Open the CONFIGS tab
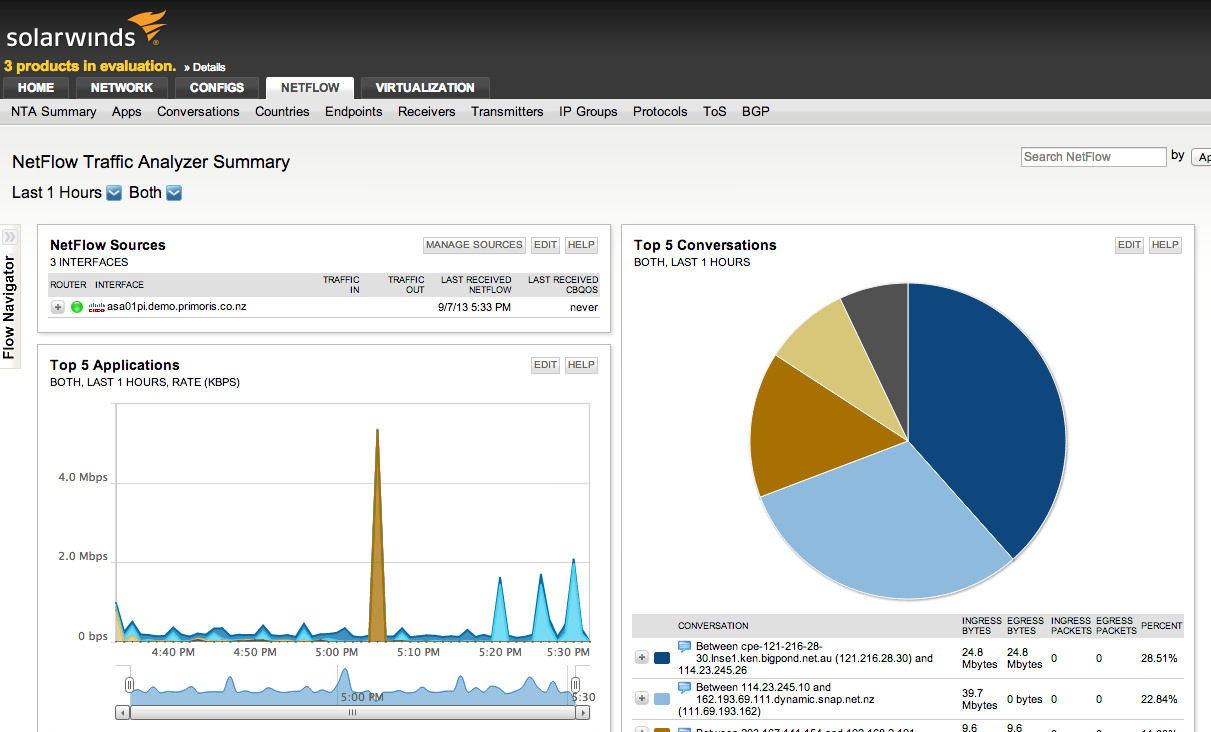The width and height of the screenshot is (1211, 732). [217, 88]
